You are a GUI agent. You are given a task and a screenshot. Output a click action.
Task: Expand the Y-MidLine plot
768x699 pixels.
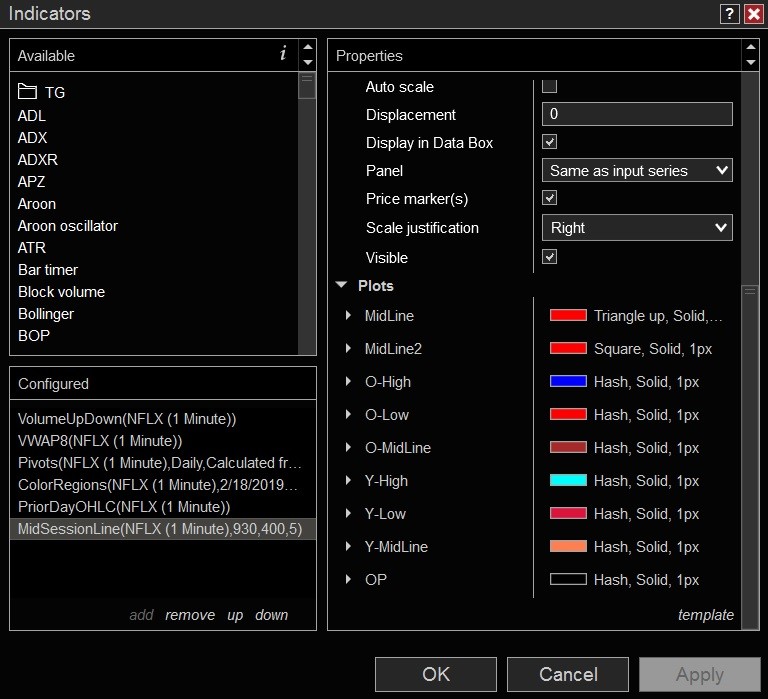pyautogui.click(x=348, y=546)
